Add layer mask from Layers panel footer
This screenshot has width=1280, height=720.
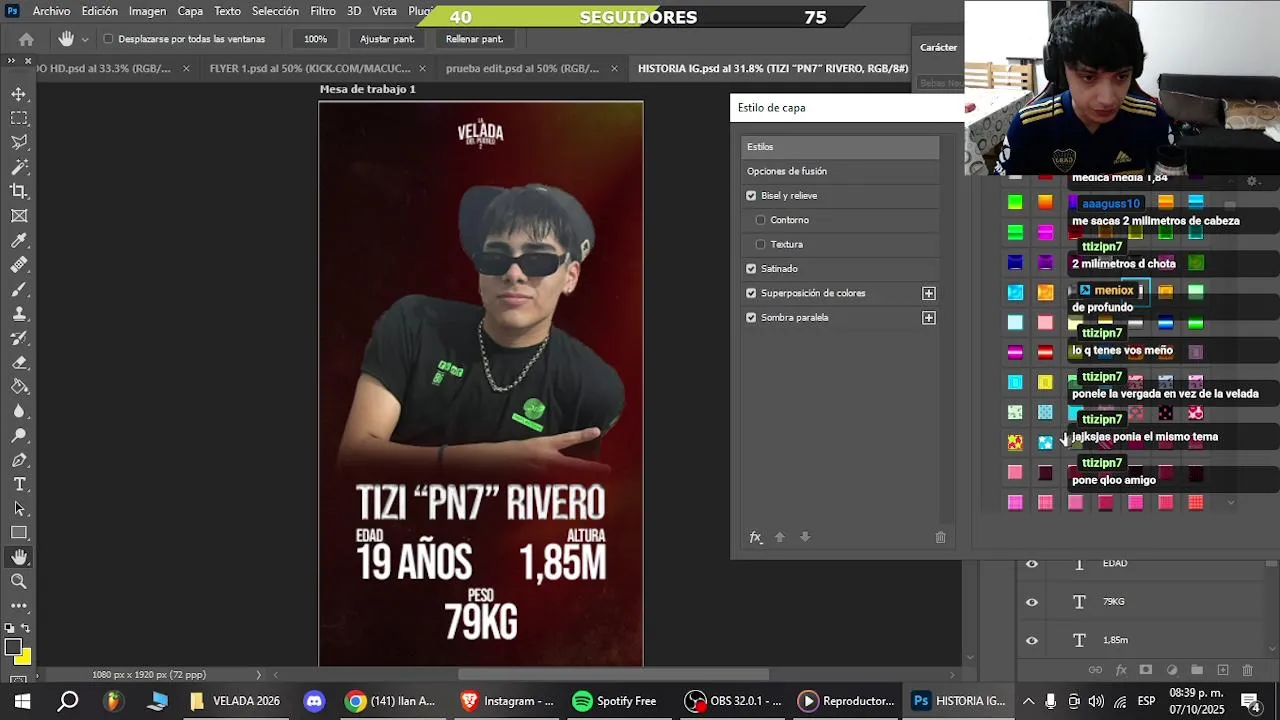[x=1146, y=670]
